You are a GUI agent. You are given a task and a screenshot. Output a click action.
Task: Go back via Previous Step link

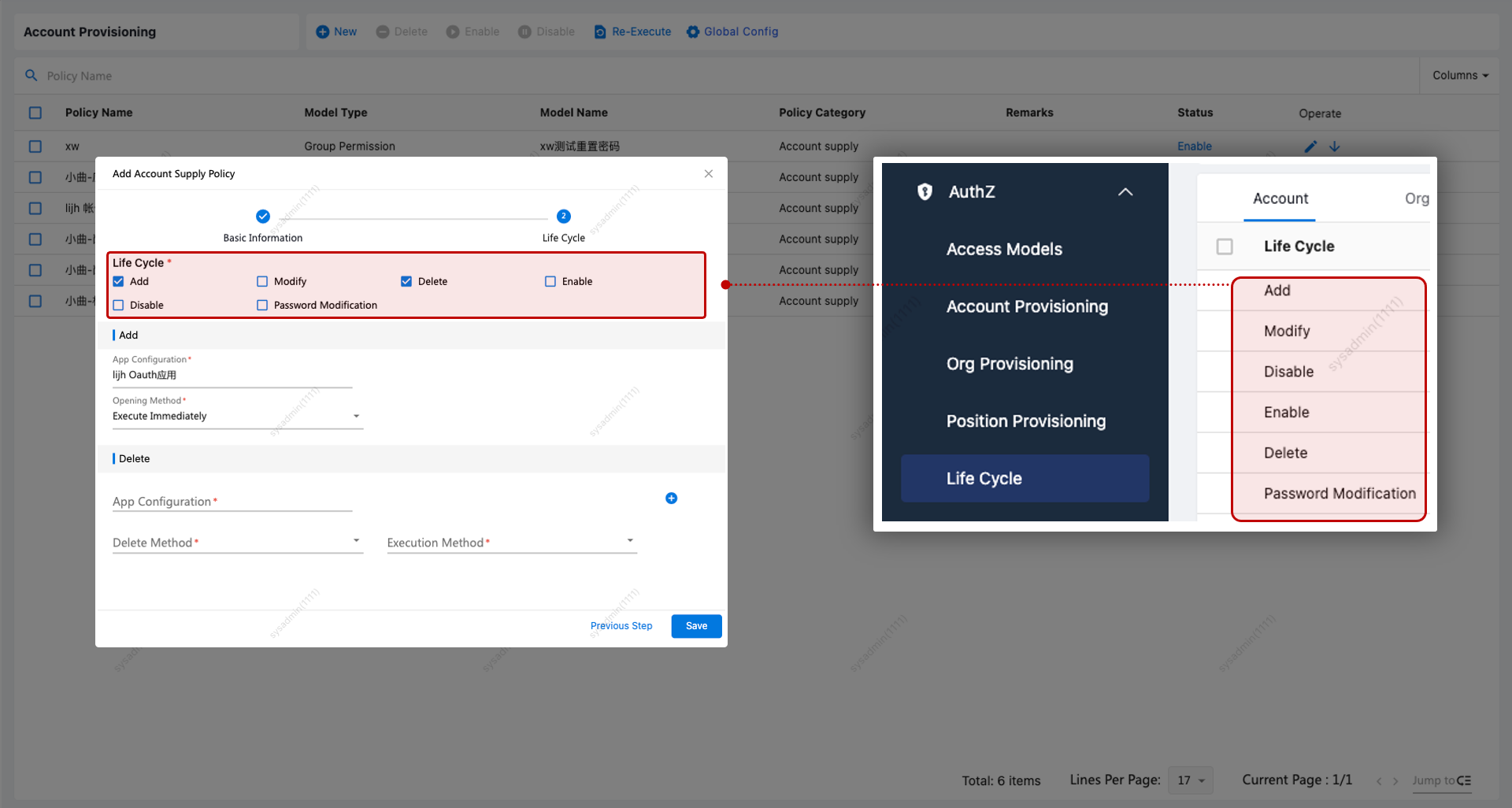(621, 626)
